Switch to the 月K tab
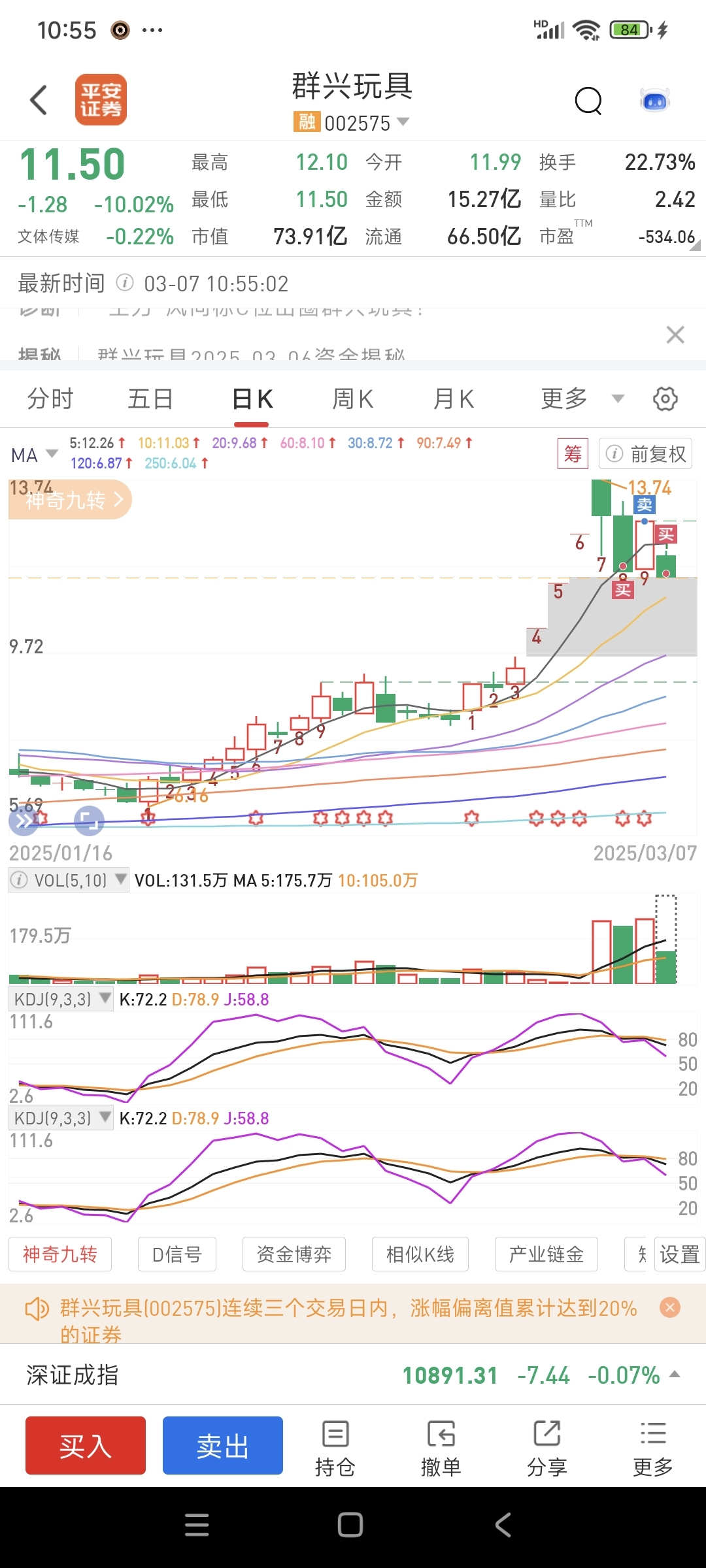The width and height of the screenshot is (706, 1568). click(454, 399)
